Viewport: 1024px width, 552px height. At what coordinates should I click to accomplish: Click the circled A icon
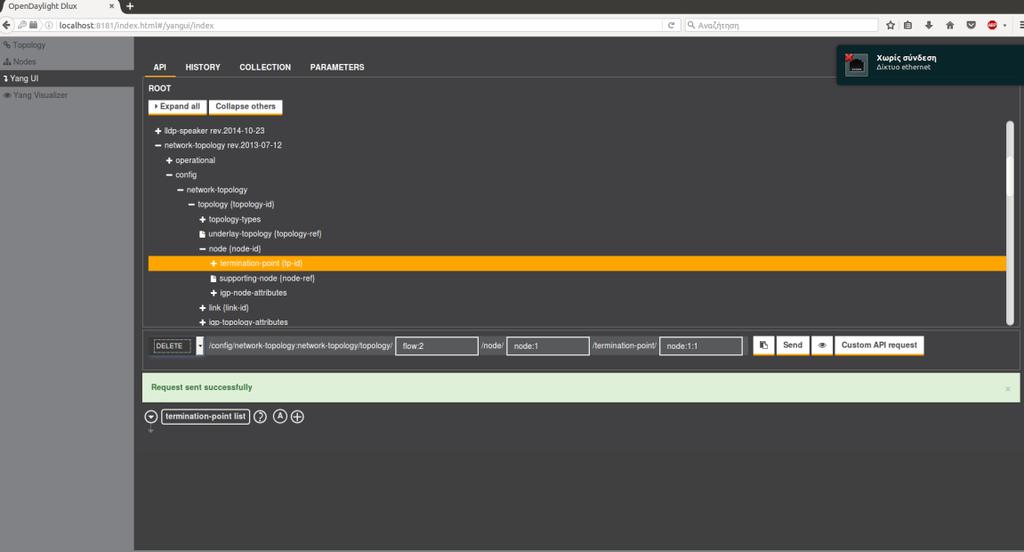tap(280, 416)
